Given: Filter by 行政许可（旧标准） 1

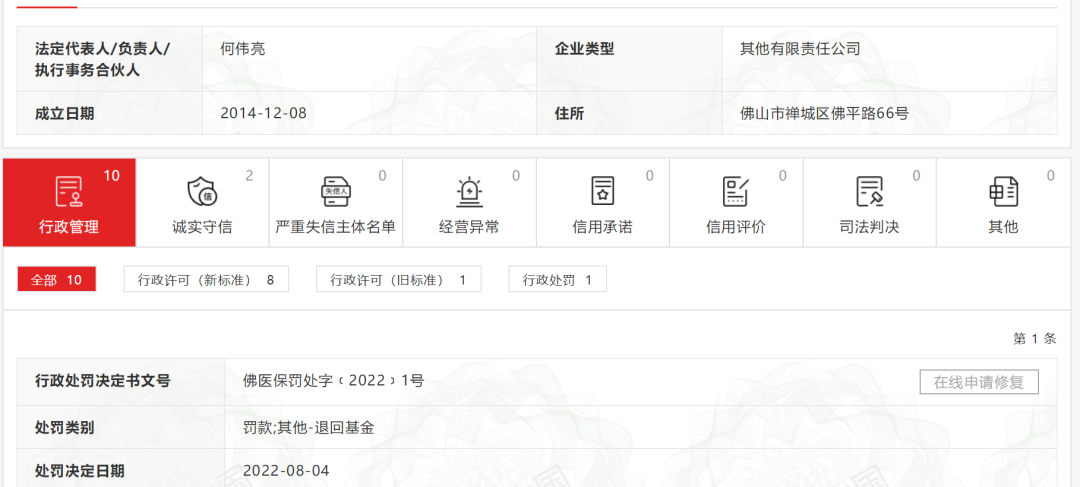Looking at the screenshot, I should [x=399, y=280].
